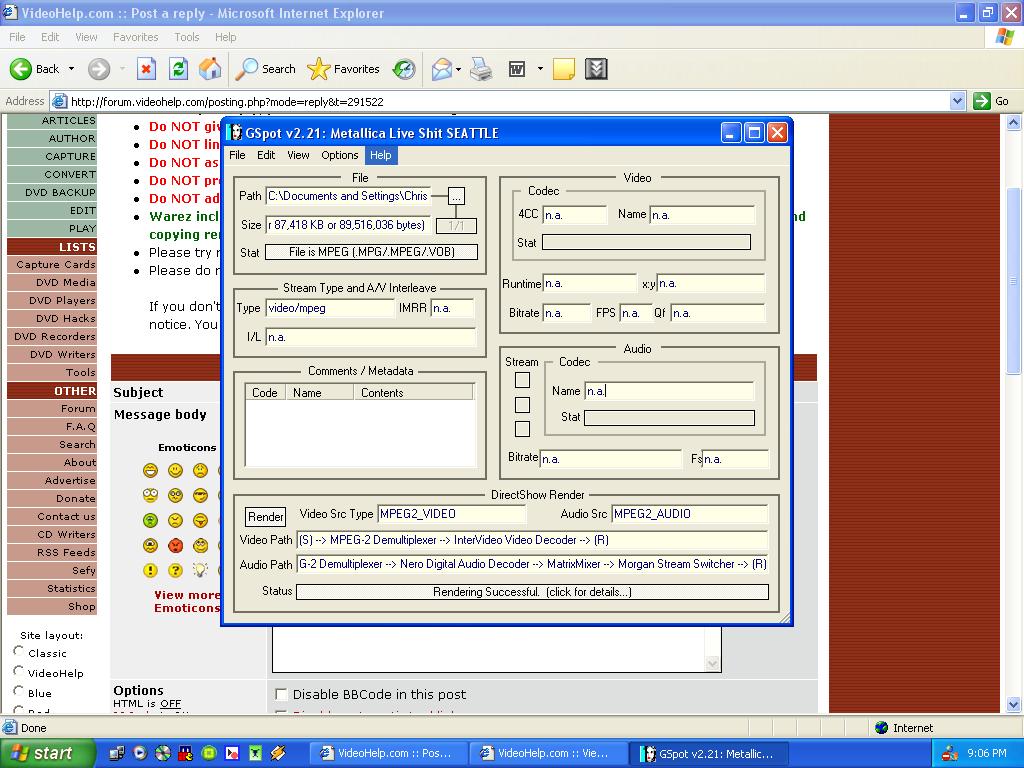Click the Video Src Type field MPEG2_VIDEO
This screenshot has width=1024, height=768.
coord(451,514)
